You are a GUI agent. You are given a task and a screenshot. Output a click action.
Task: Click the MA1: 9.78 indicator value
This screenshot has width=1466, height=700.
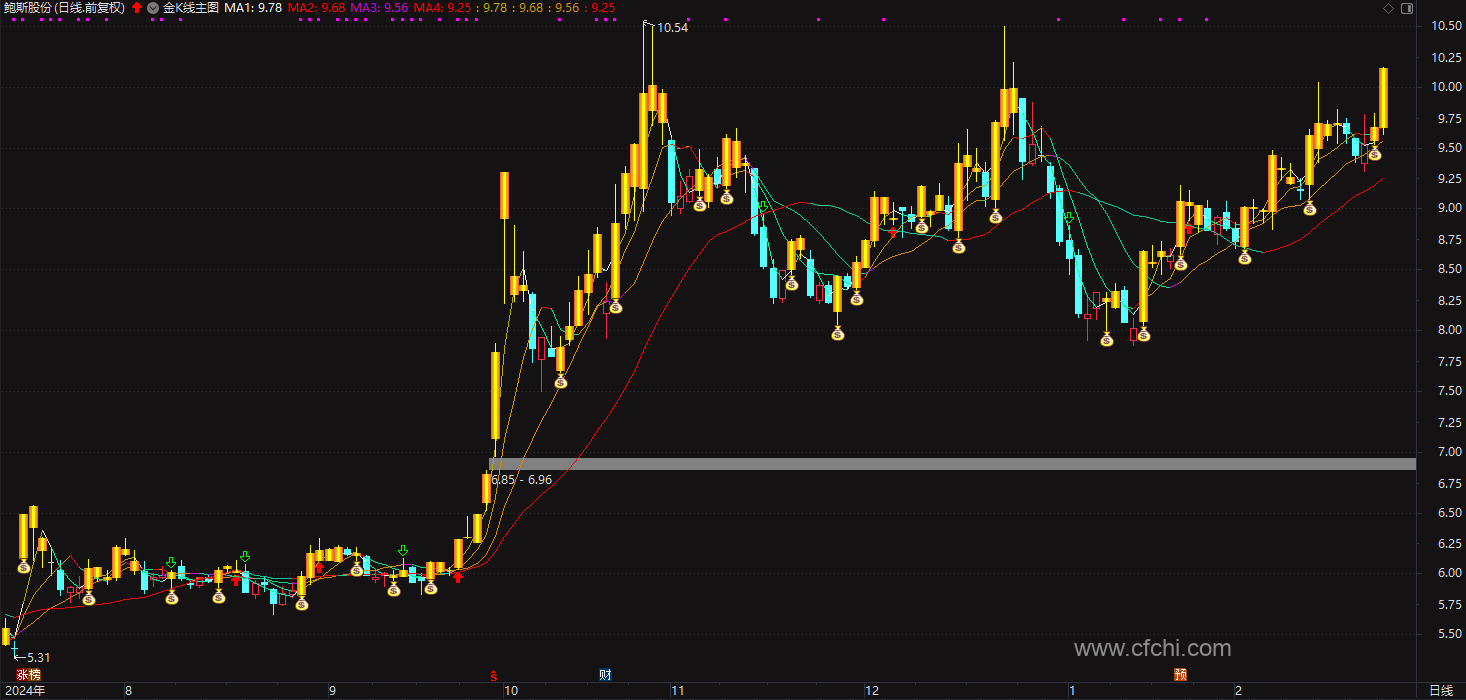[253, 7]
